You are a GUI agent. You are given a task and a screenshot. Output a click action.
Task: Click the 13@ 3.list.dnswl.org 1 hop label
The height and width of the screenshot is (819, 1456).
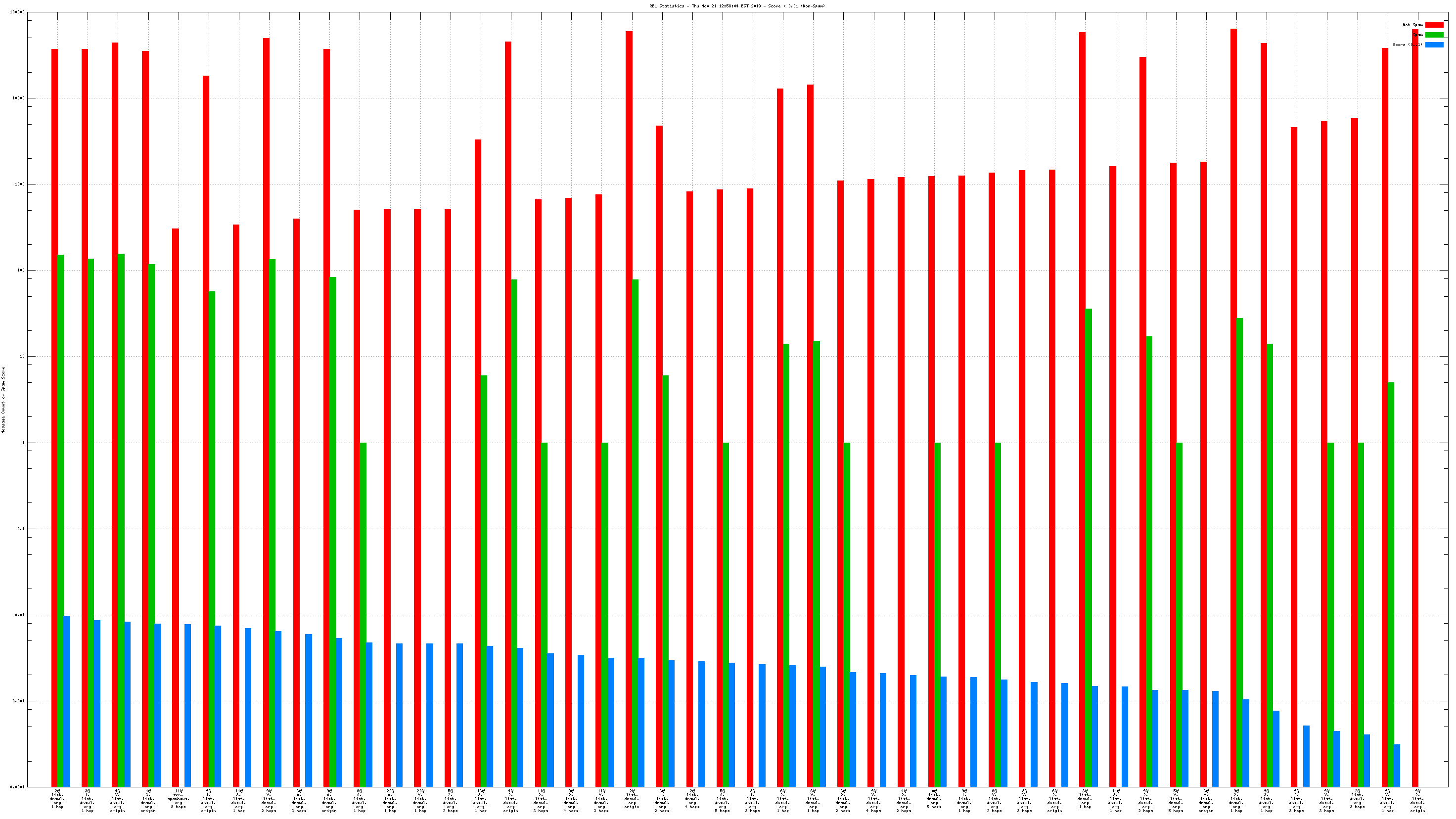point(481,801)
